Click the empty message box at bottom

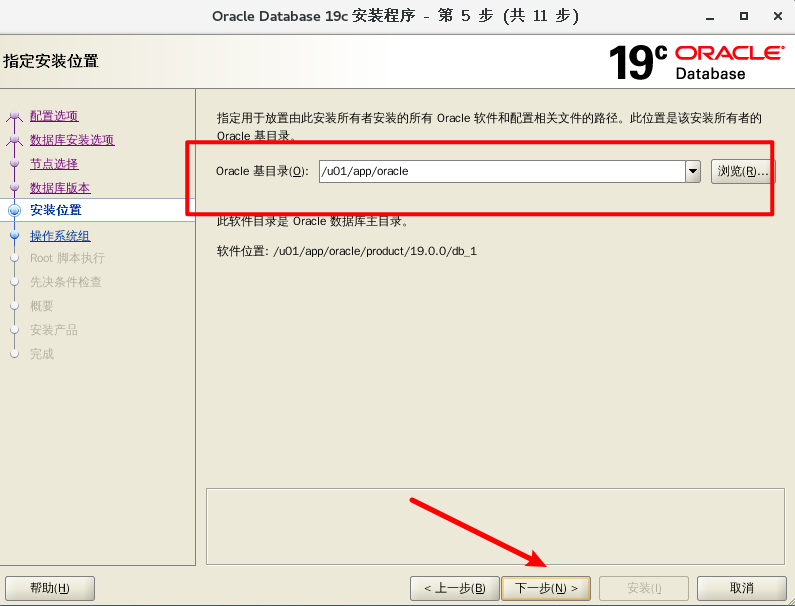pyautogui.click(x=495, y=527)
